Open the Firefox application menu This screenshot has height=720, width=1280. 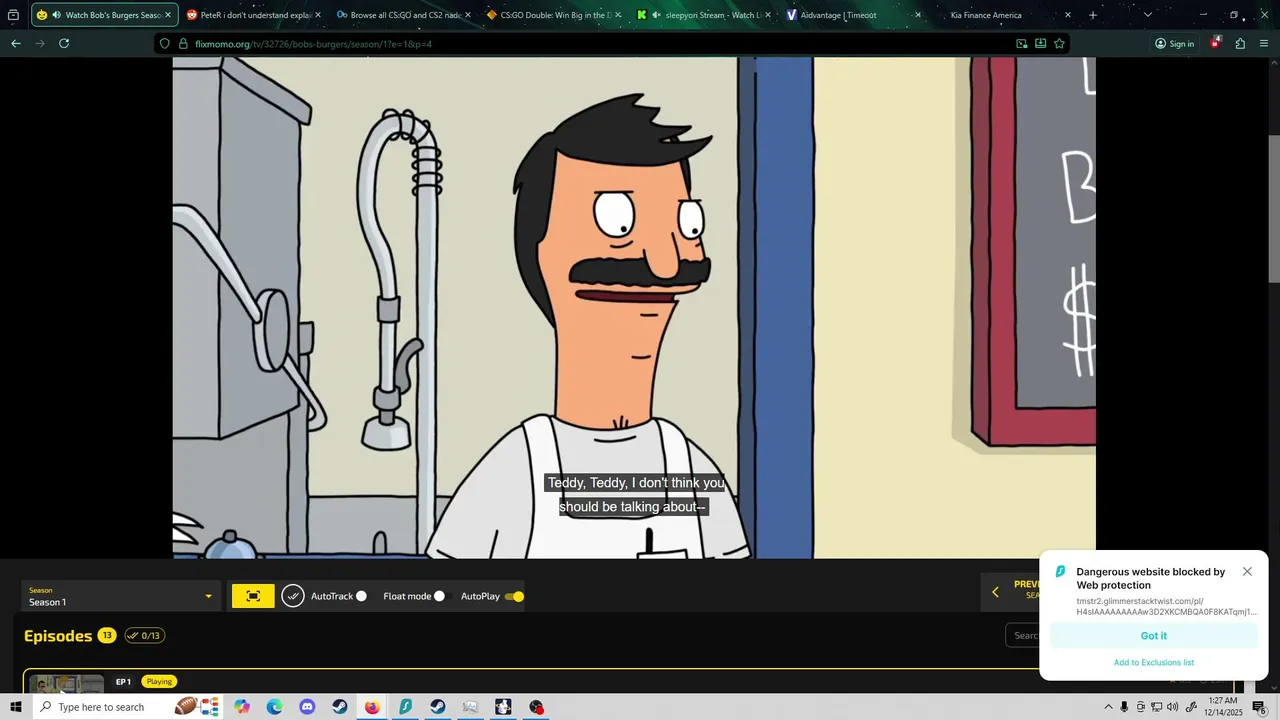pos(1264,44)
